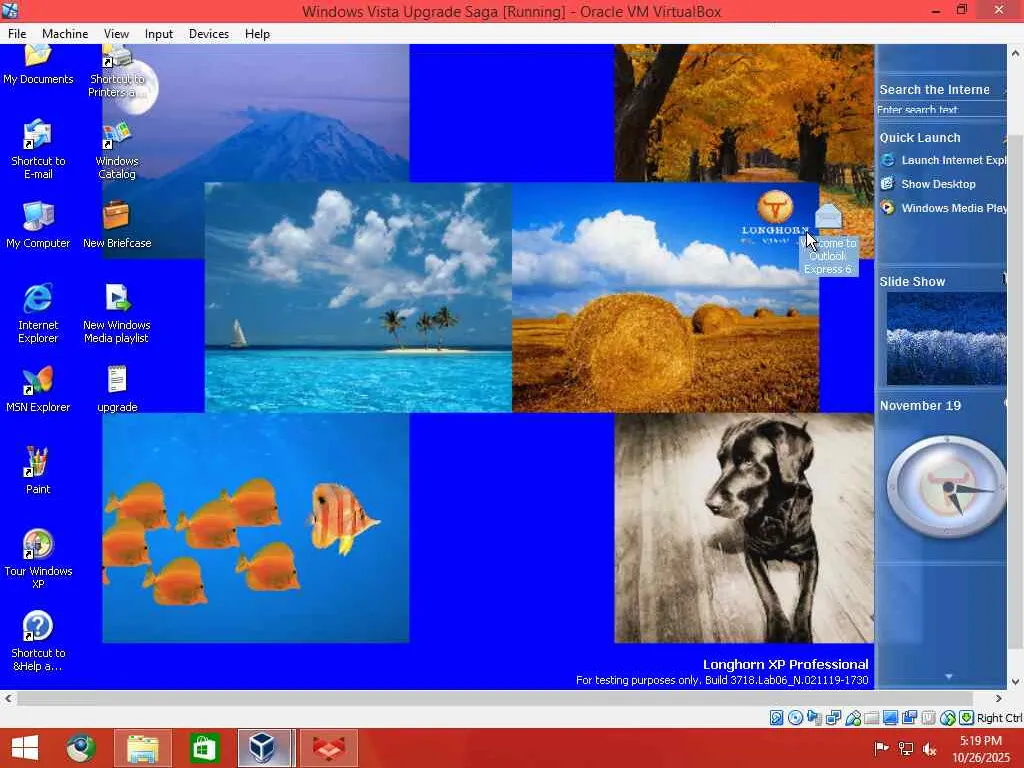Open the VirtualBox Input menu
This screenshot has height=768, width=1024.
click(x=159, y=34)
